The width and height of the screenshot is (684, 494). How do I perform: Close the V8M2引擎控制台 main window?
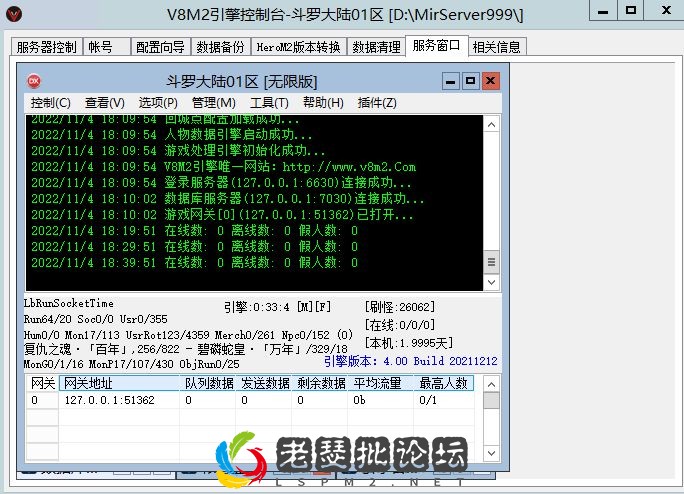[x=666, y=10]
